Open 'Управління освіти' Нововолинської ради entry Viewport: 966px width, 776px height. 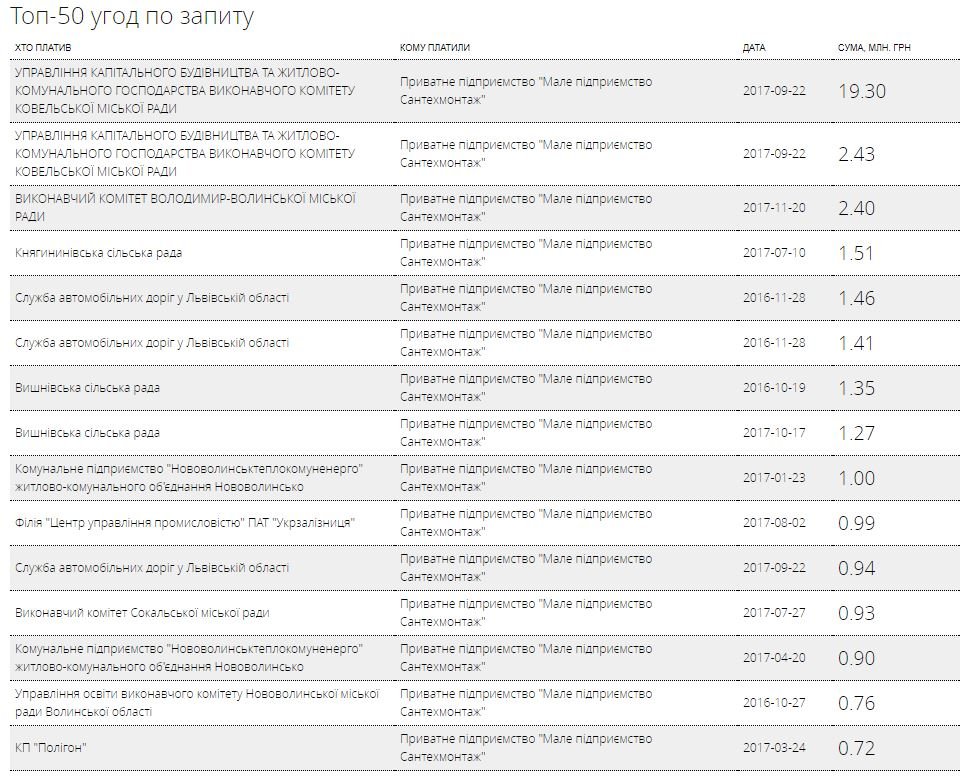tap(196, 702)
